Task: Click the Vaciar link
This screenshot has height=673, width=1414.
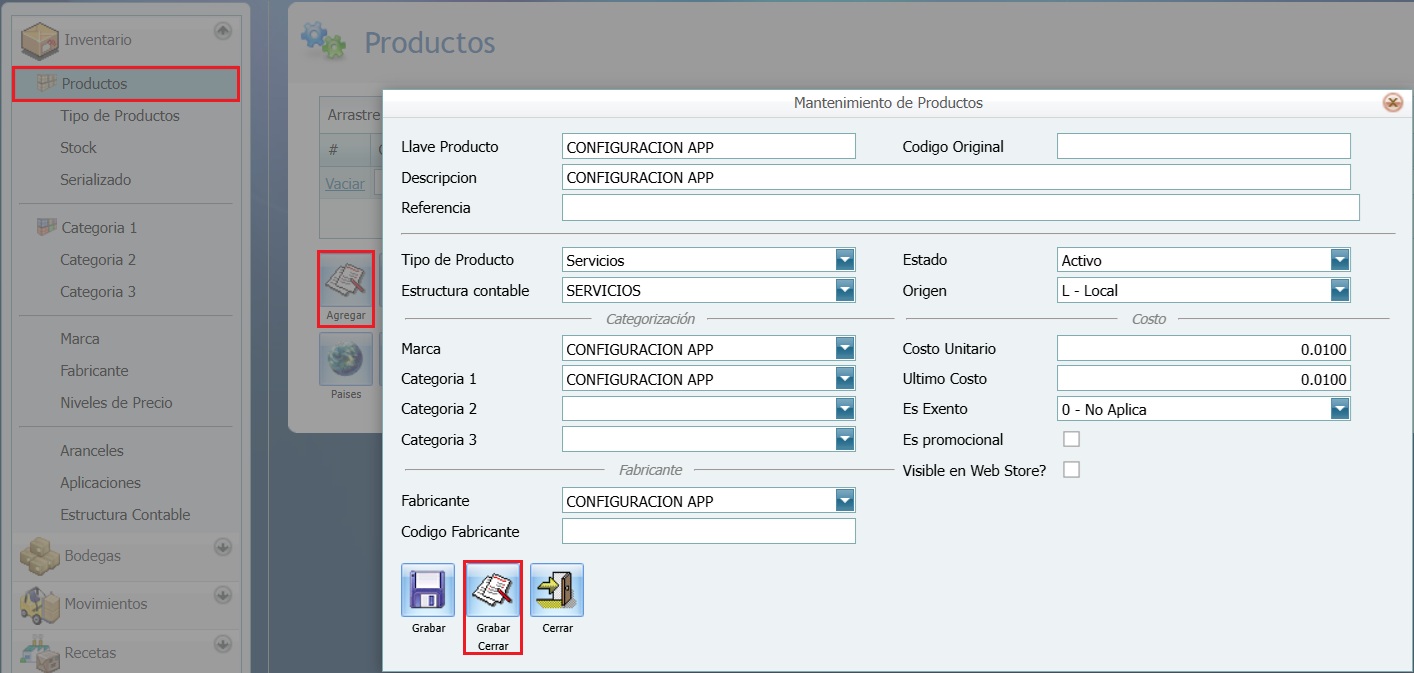Action: [x=344, y=183]
